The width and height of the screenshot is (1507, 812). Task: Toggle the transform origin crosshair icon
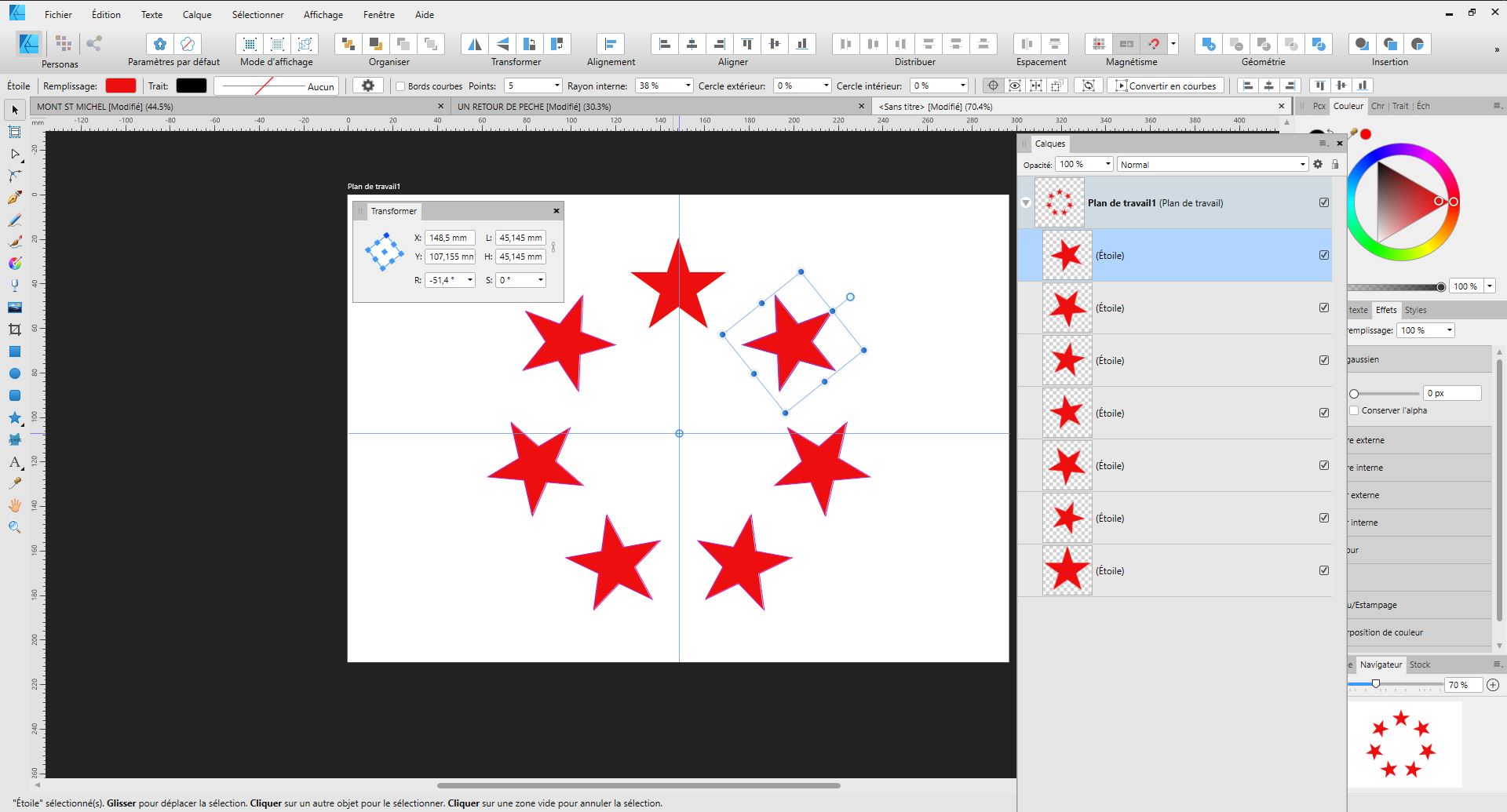click(993, 86)
